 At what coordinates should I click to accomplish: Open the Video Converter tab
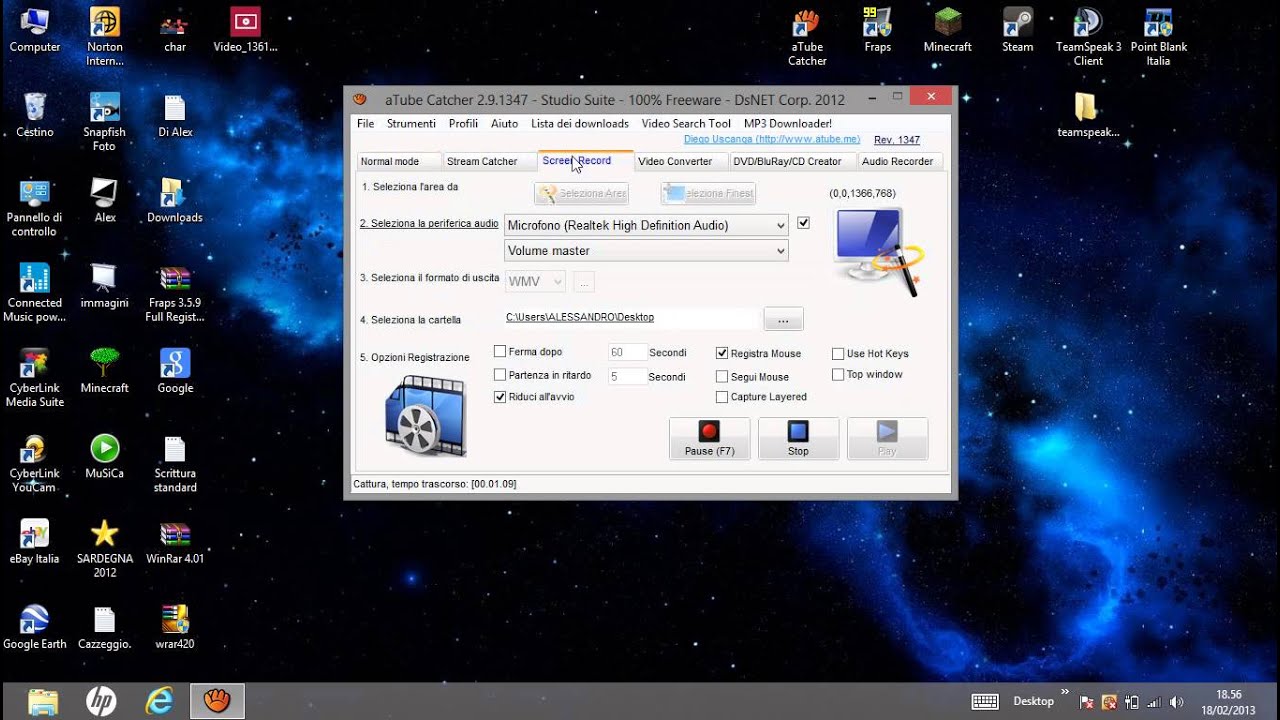[681, 161]
